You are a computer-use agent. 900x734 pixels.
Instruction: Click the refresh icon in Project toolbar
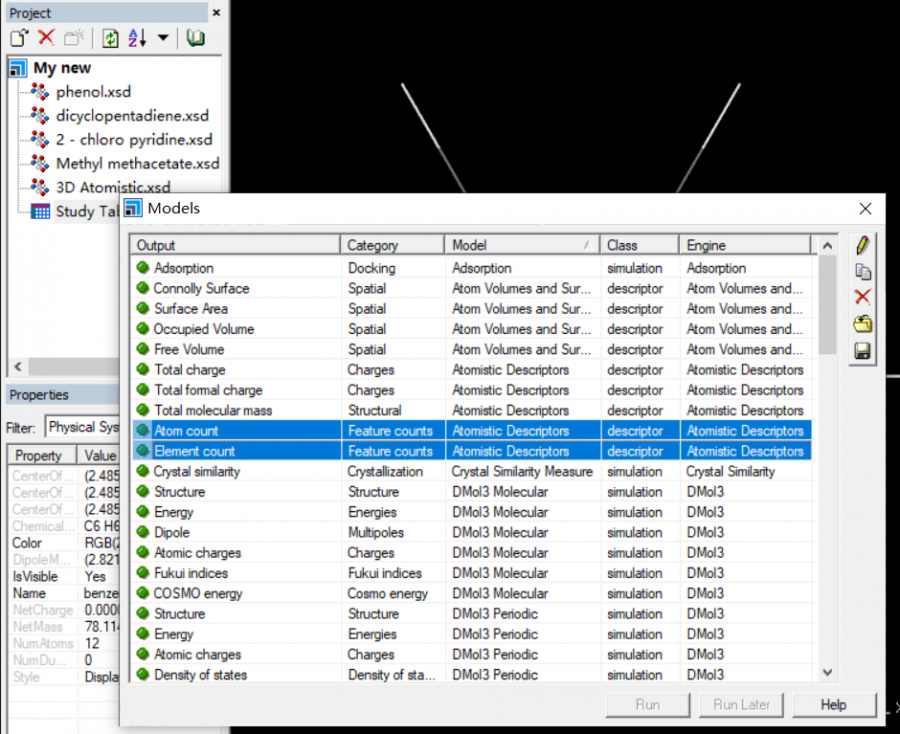pyautogui.click(x=110, y=38)
